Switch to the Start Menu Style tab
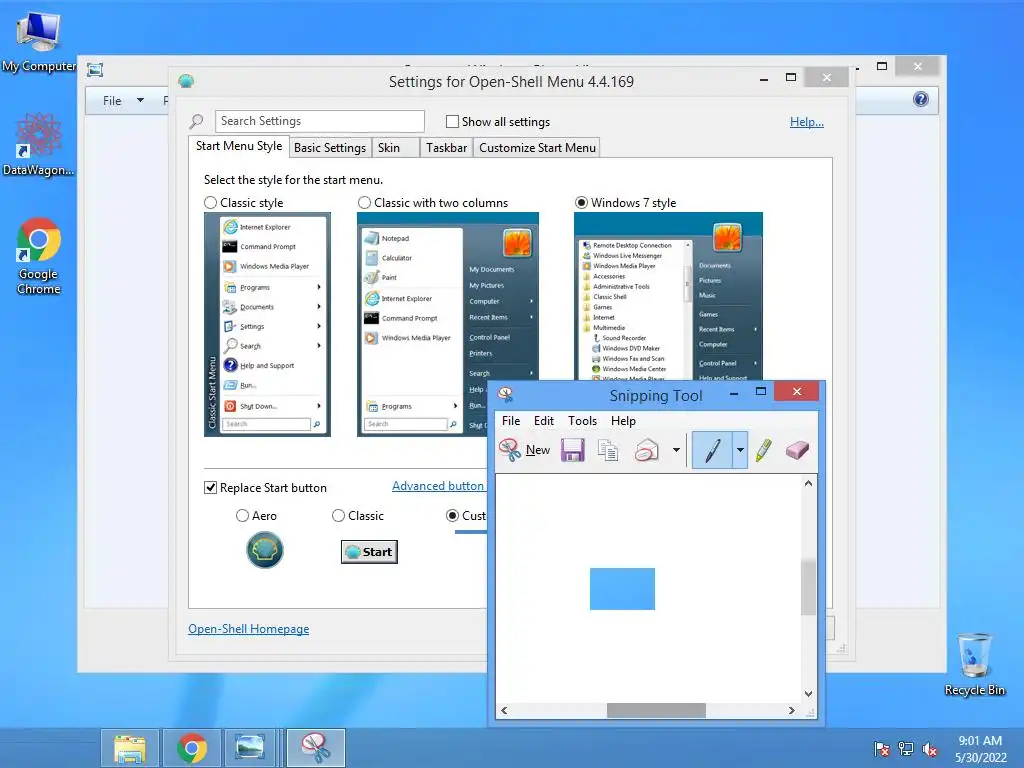This screenshot has height=768, width=1024. click(x=239, y=146)
